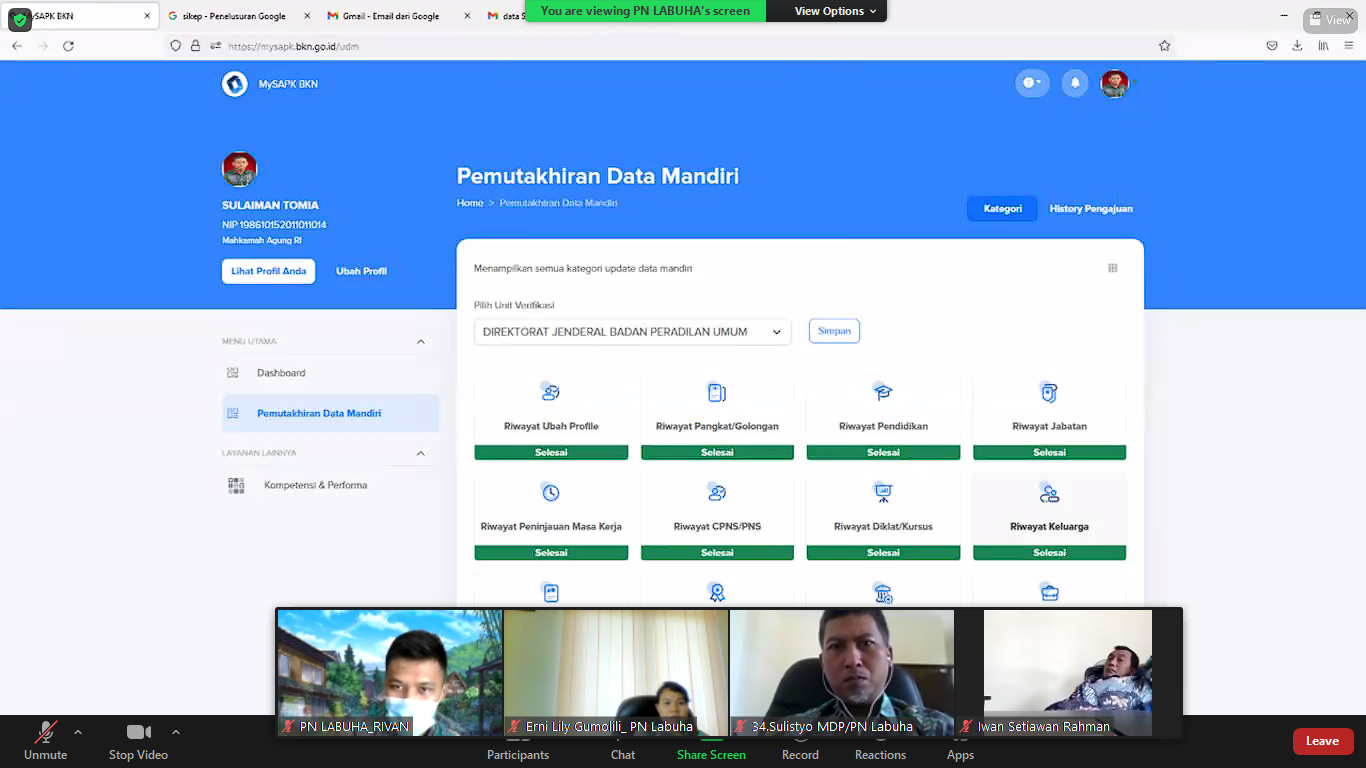
Task: Open Riwayat Pangkat/Golongan category icon
Action: click(x=716, y=392)
